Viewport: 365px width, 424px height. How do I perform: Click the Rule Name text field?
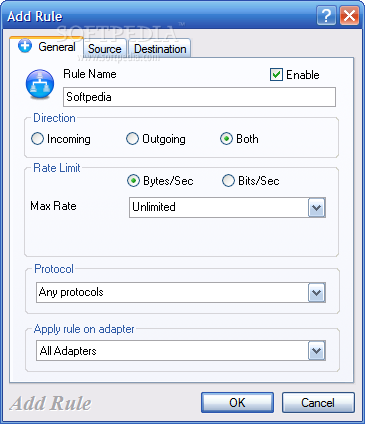coord(199,97)
